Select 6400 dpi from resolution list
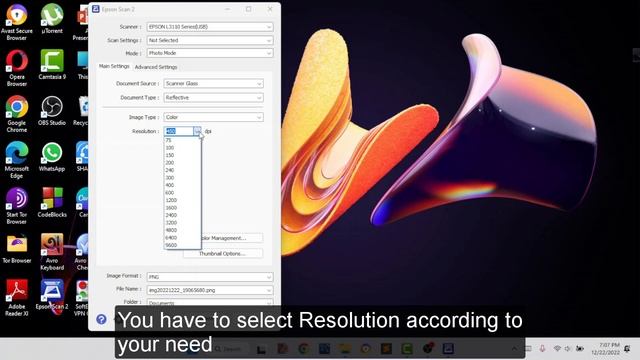The width and height of the screenshot is (640, 360). (x=182, y=238)
